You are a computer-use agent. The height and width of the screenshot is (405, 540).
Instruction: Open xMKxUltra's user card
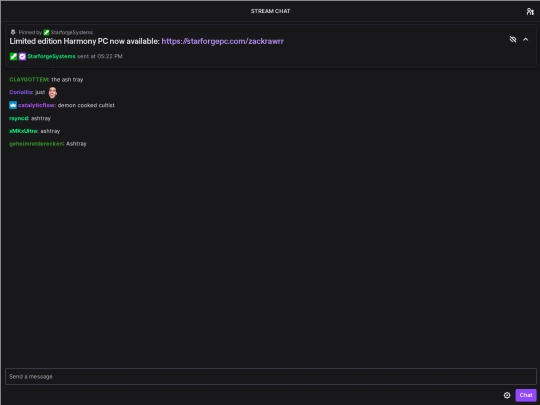(24, 131)
